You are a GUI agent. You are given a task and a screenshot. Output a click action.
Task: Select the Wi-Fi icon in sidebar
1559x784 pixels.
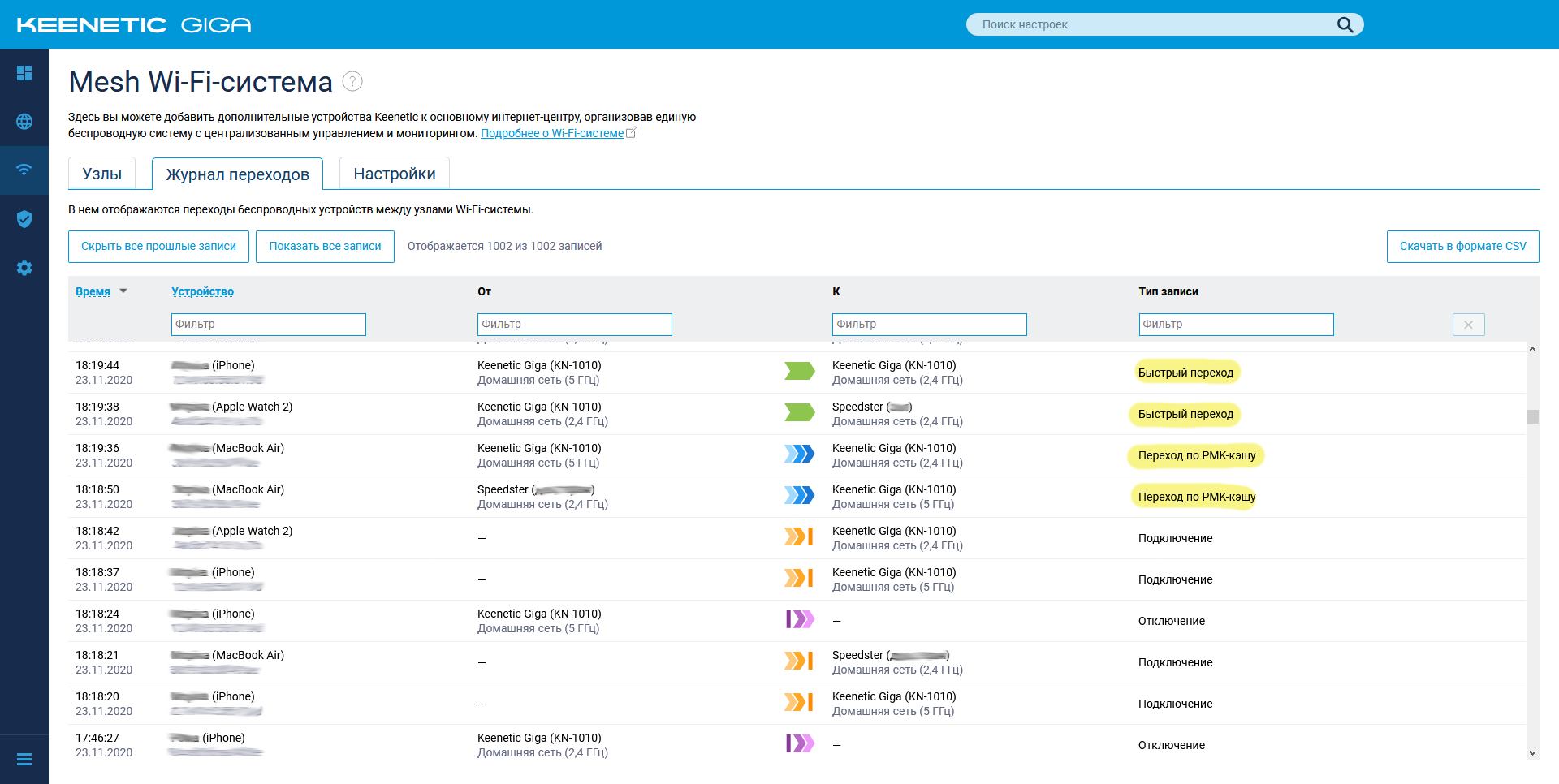pyautogui.click(x=24, y=170)
